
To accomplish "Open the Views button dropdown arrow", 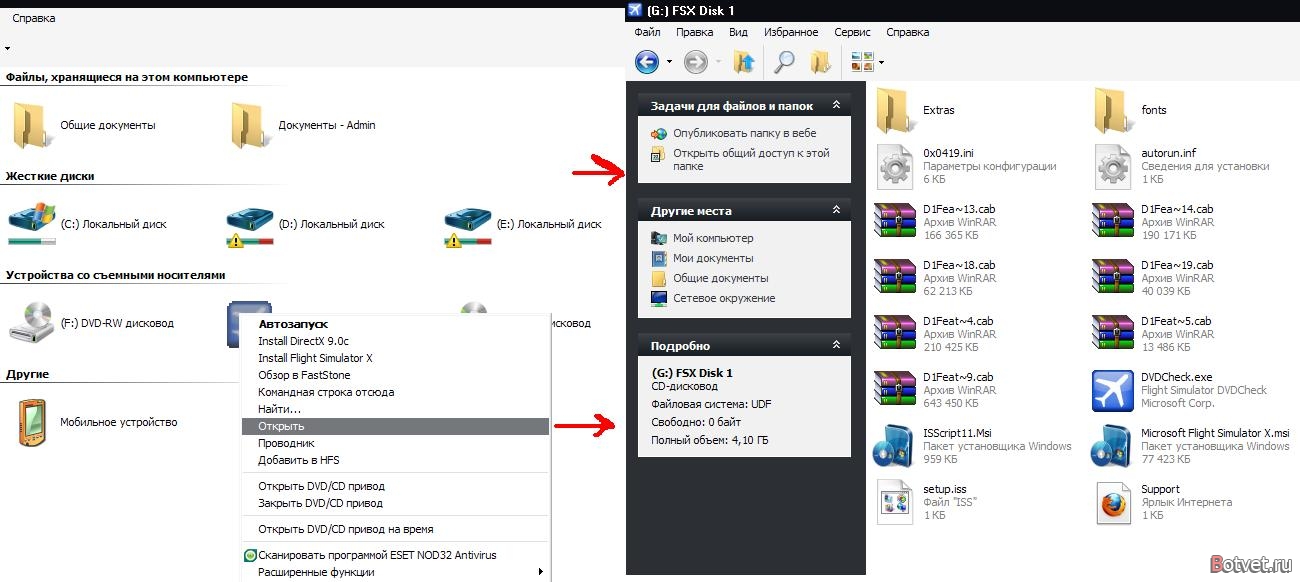I will click(x=881, y=63).
